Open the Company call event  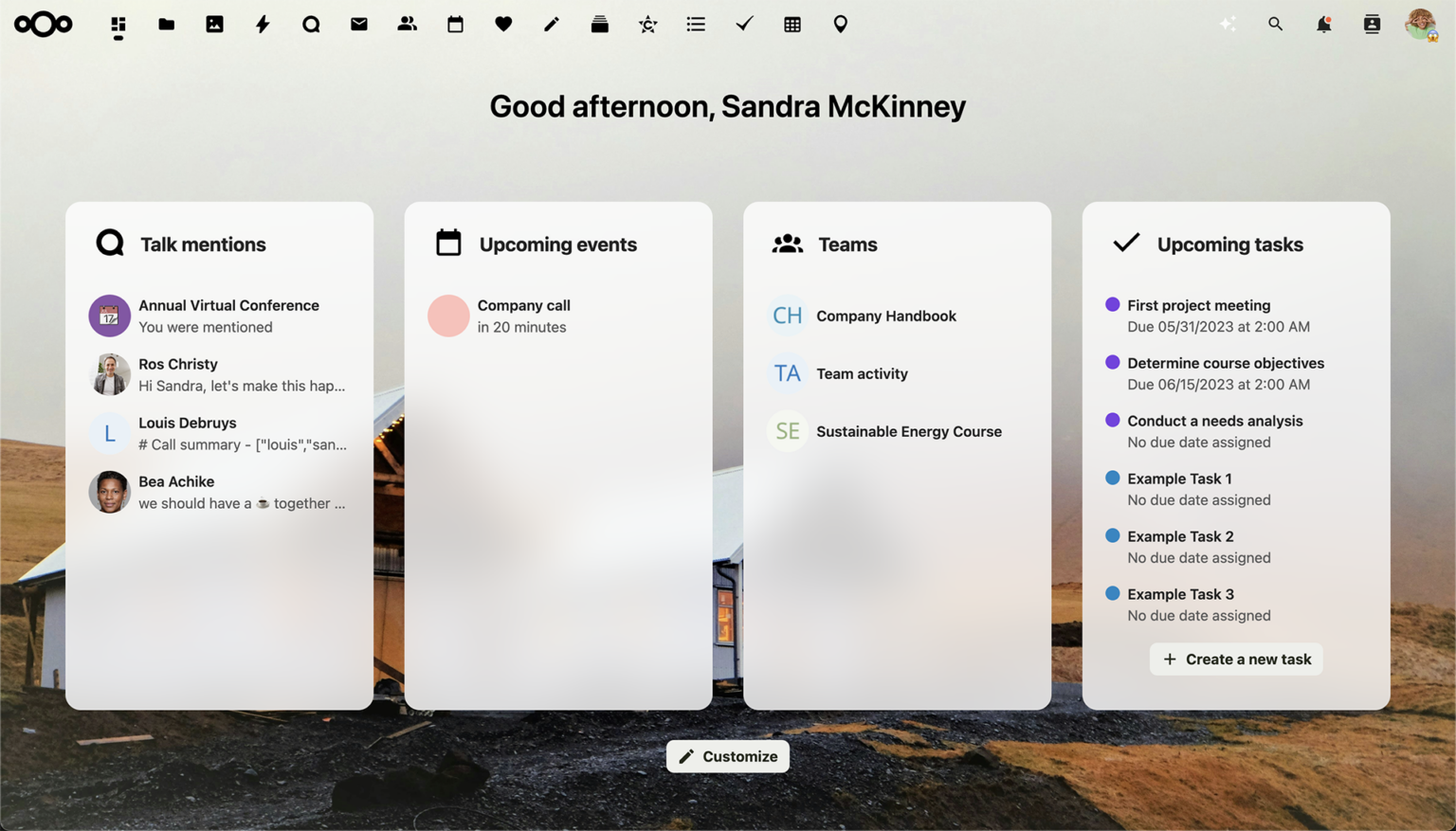(x=523, y=316)
